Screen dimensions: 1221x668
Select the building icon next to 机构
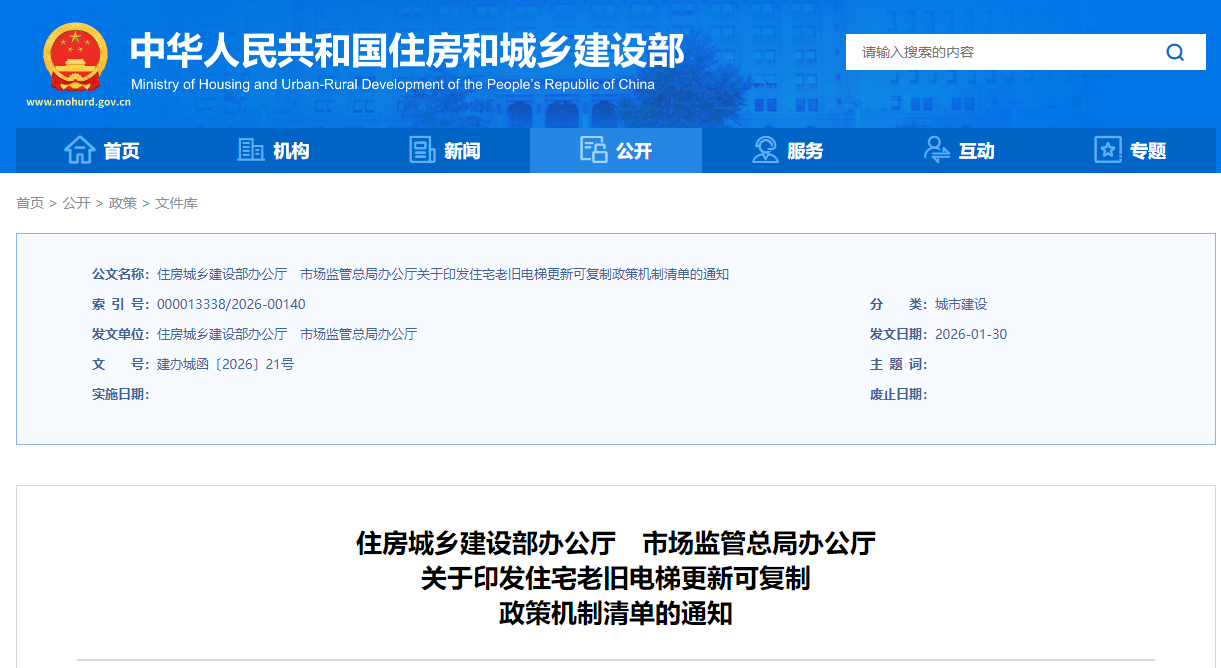click(250, 150)
